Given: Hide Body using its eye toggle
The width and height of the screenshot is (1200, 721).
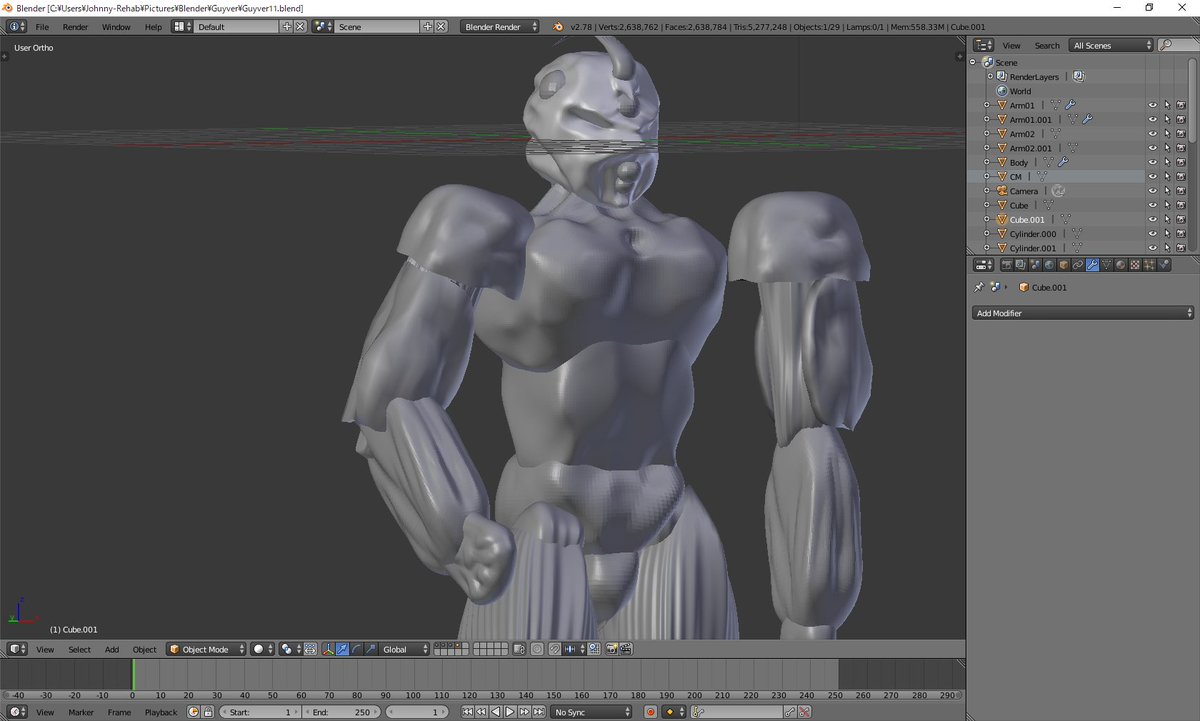Looking at the screenshot, I should click(x=1152, y=162).
